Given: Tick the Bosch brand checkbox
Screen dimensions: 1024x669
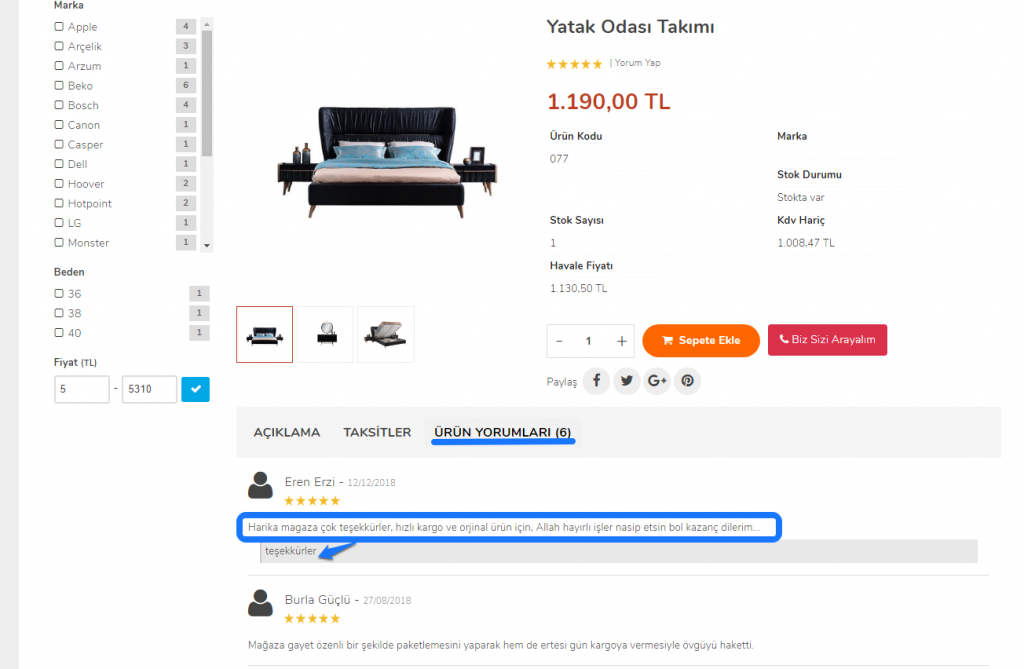Looking at the screenshot, I should tap(59, 105).
